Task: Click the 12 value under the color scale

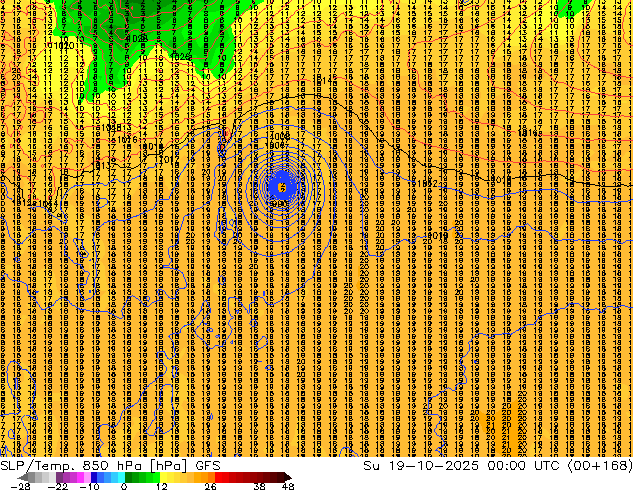Action: coord(162,486)
